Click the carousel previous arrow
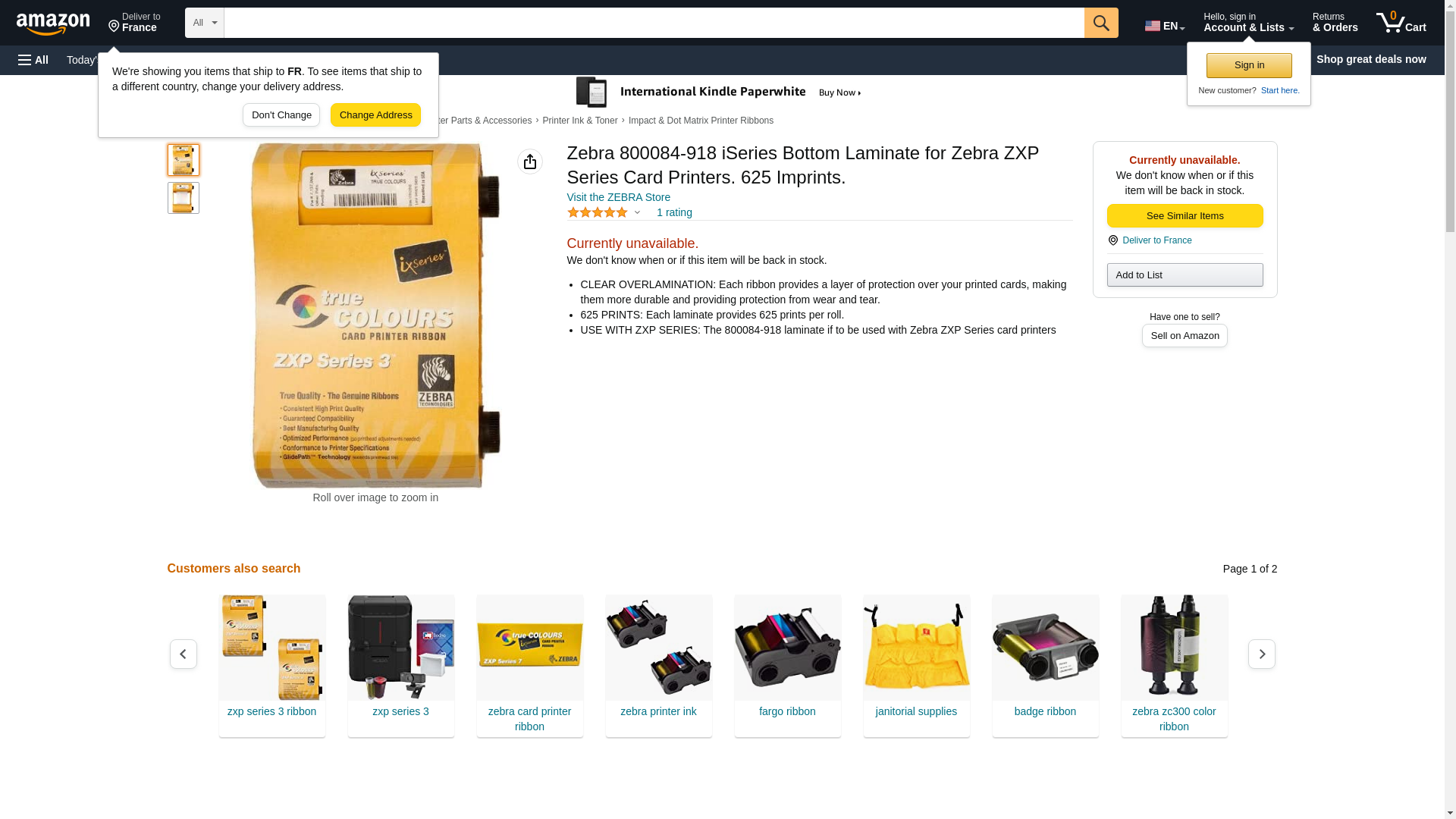 coord(184,654)
